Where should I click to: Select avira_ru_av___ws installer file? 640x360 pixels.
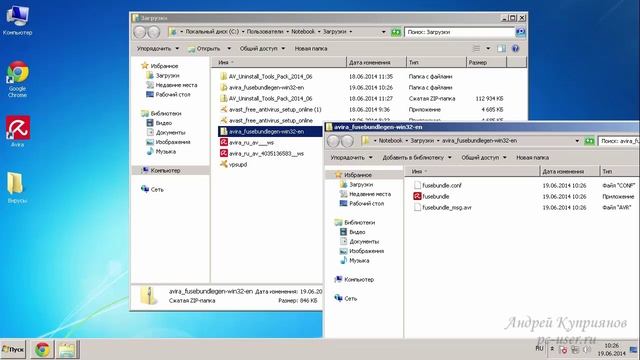point(247,142)
